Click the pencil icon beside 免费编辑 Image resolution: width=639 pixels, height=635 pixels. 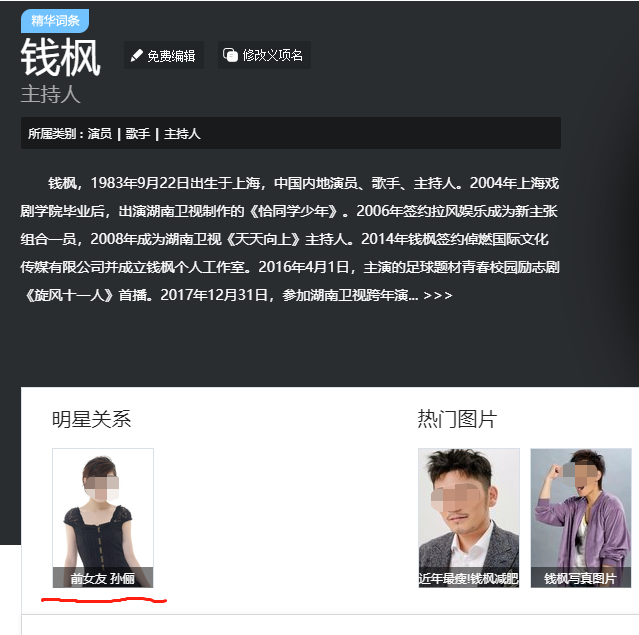point(137,55)
